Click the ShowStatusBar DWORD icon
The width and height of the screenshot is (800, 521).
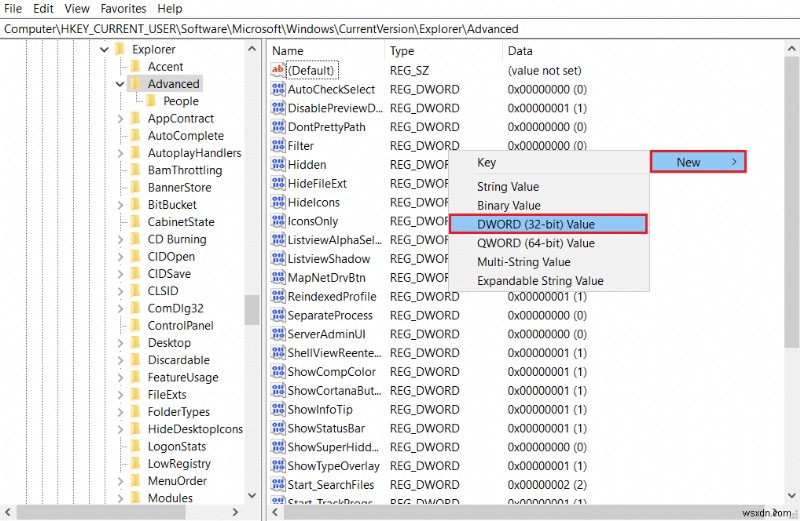point(278,428)
